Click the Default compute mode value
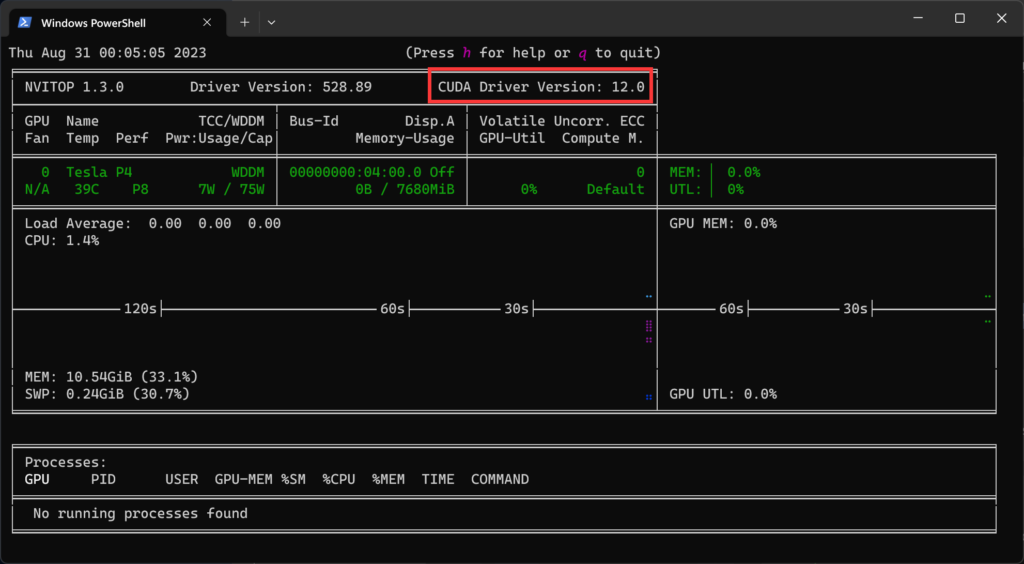1024x564 pixels. pos(615,189)
